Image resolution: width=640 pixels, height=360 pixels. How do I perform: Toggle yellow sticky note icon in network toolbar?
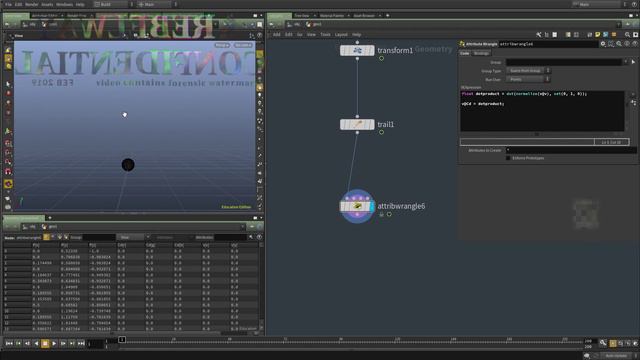tap(598, 35)
